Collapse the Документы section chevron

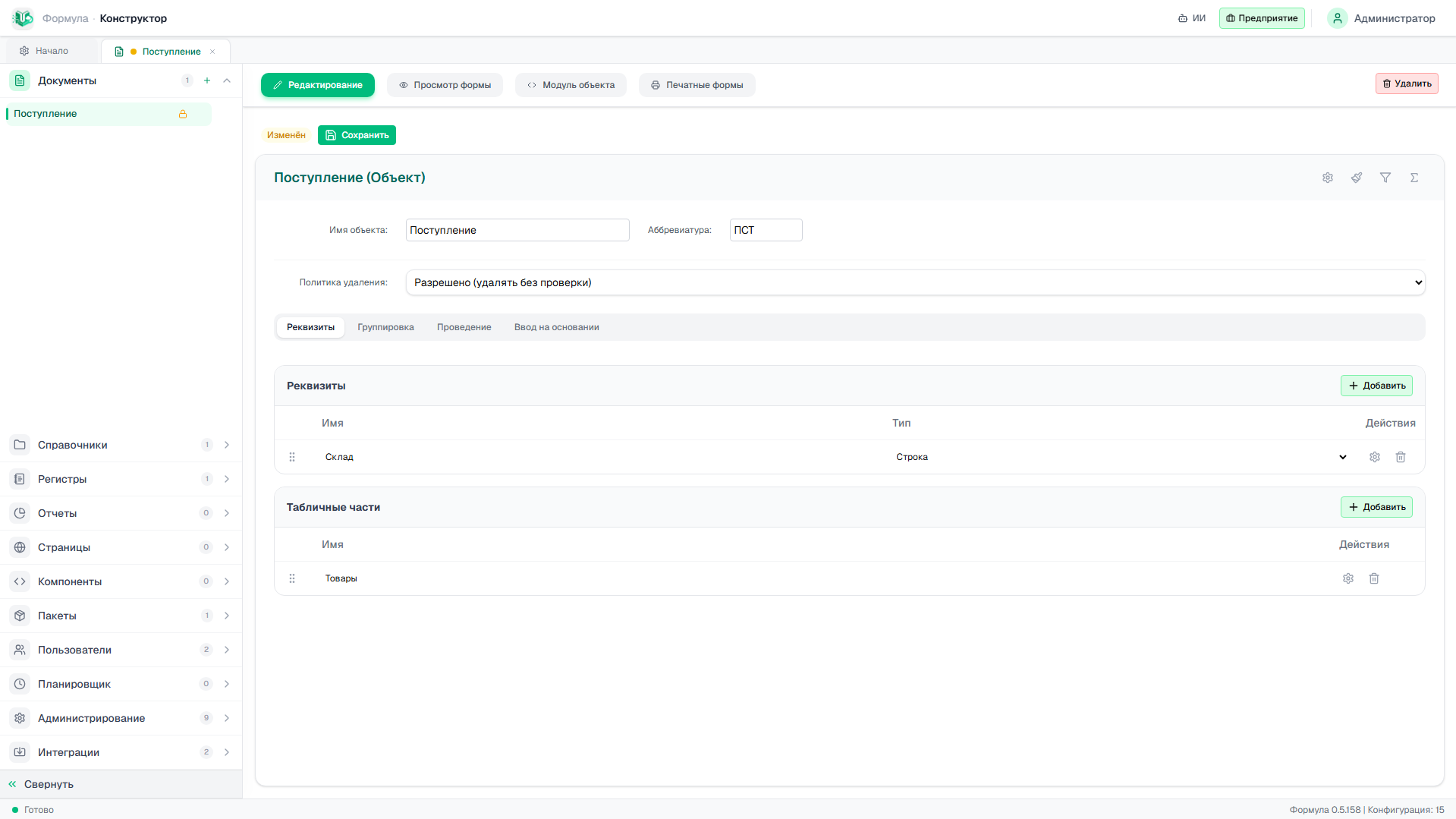(x=227, y=80)
